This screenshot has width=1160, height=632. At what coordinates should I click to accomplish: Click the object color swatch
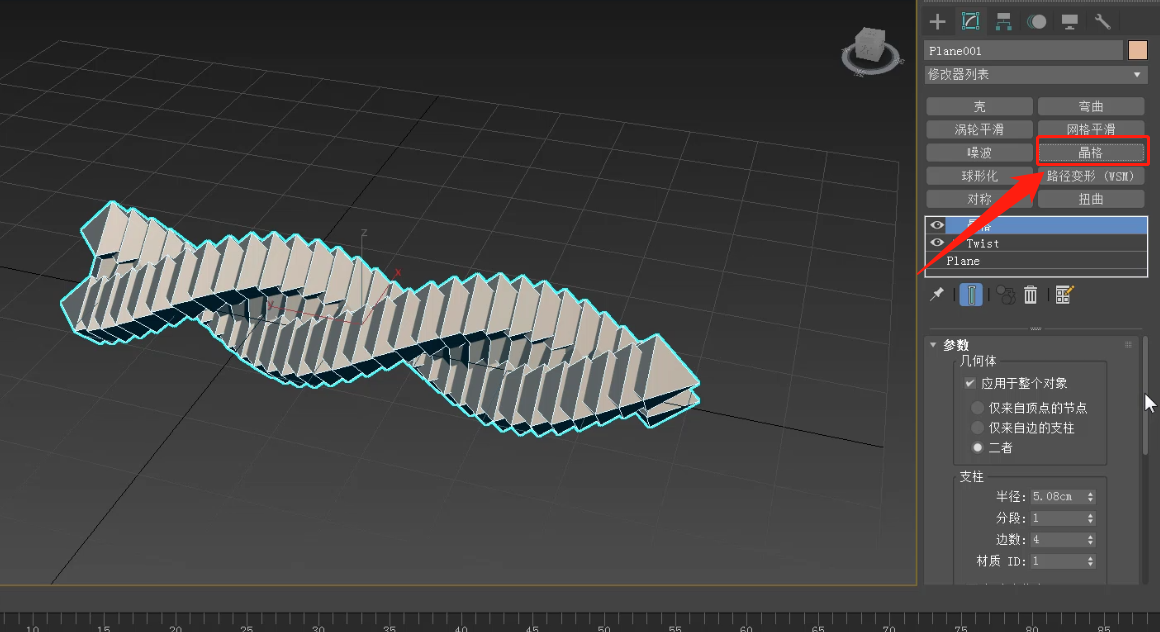coord(1138,50)
